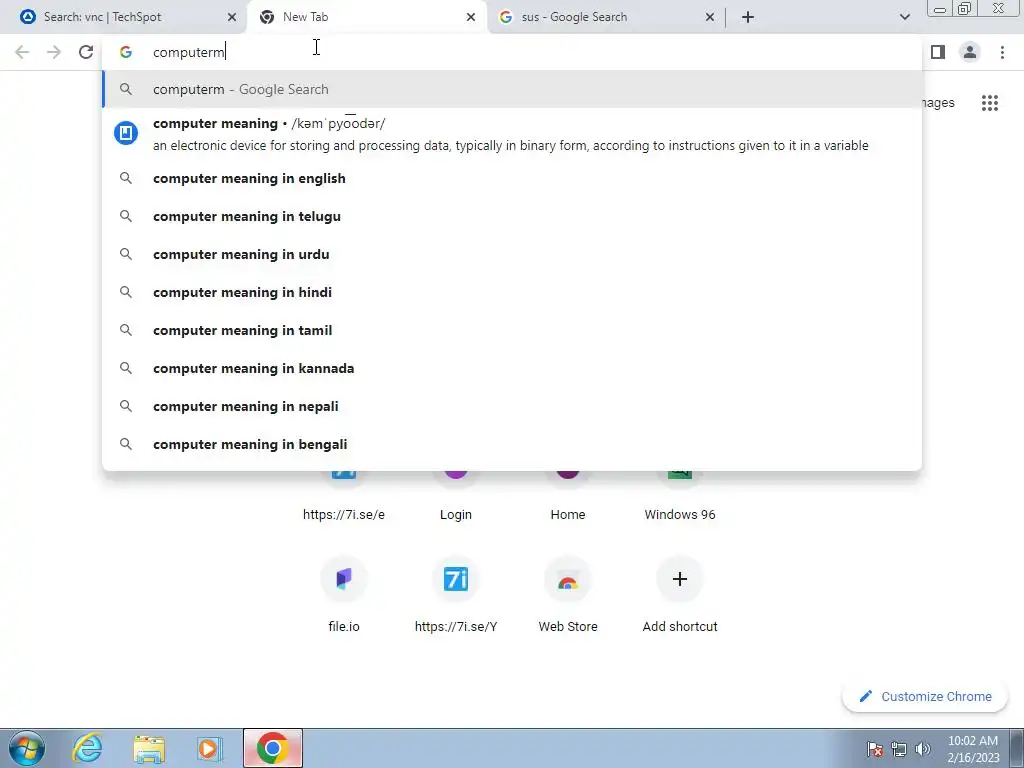1024x768 pixels.
Task: Click the Show desktop strip
Action: pos(1016,748)
